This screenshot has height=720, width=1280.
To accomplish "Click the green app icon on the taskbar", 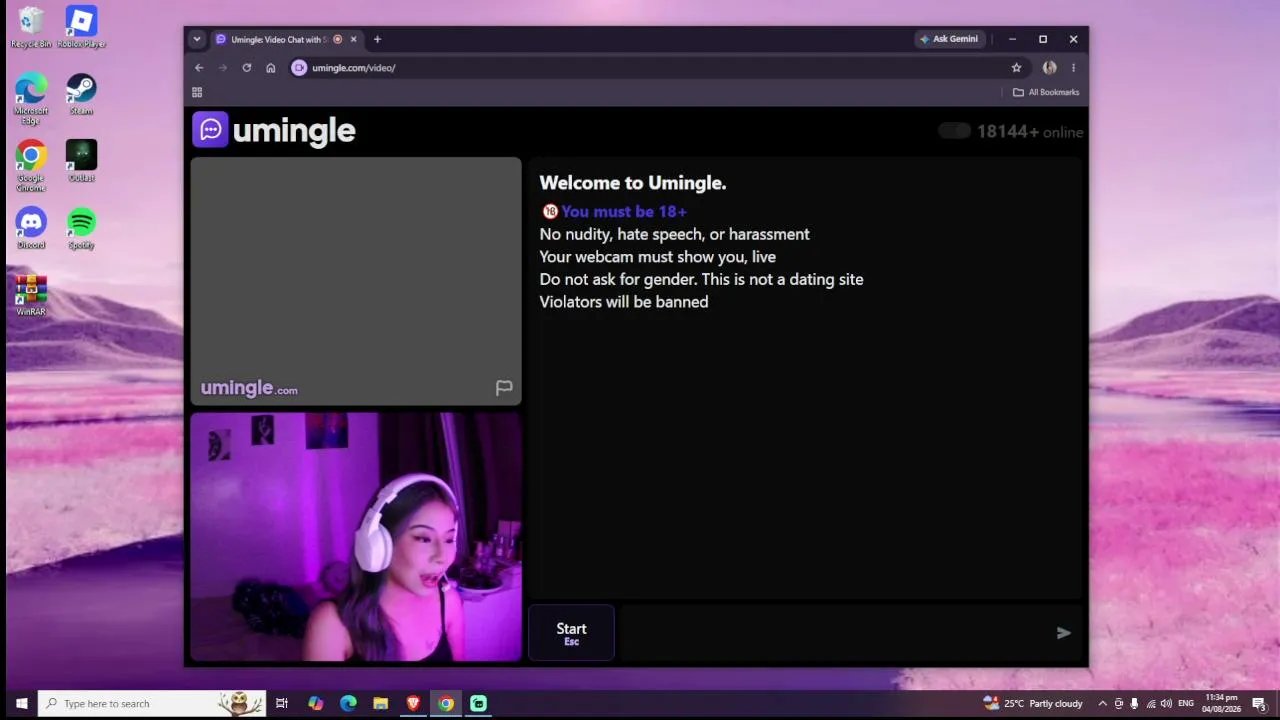I will pyautogui.click(x=479, y=703).
